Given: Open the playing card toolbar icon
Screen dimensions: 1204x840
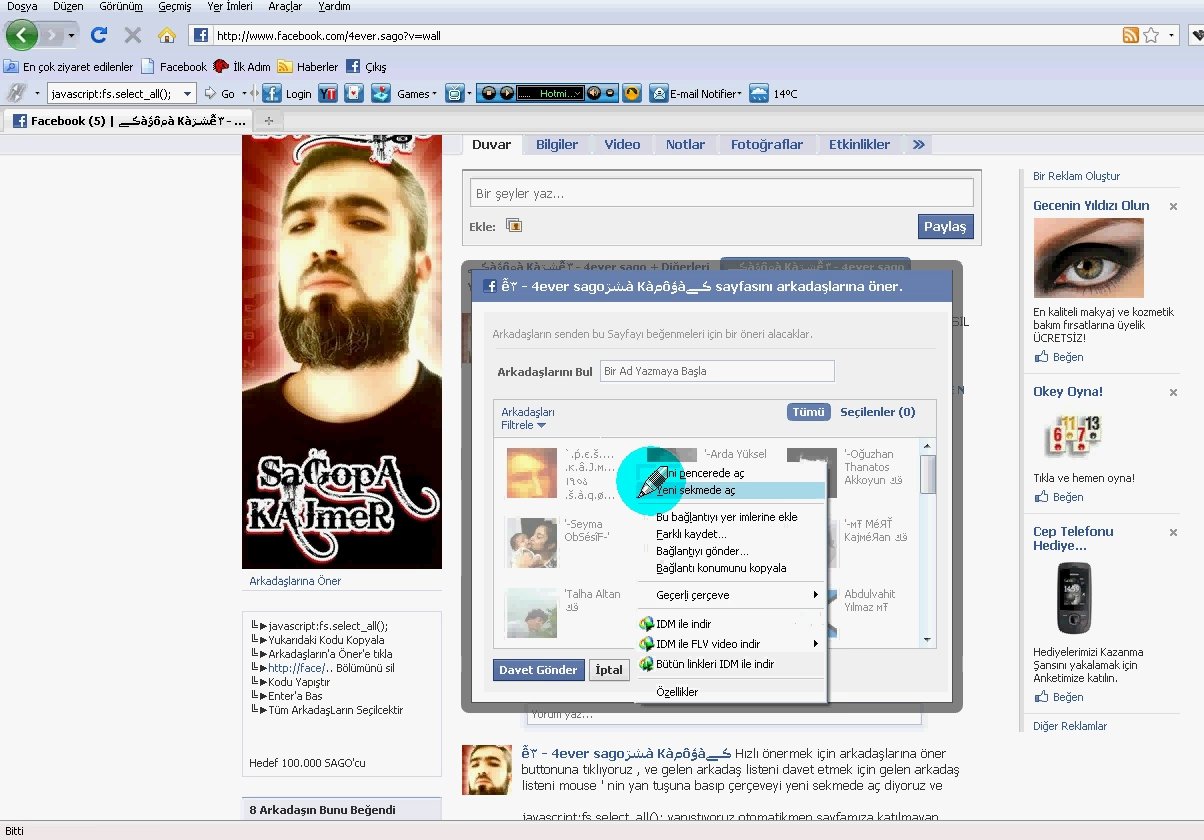Looking at the screenshot, I should coord(353,93).
